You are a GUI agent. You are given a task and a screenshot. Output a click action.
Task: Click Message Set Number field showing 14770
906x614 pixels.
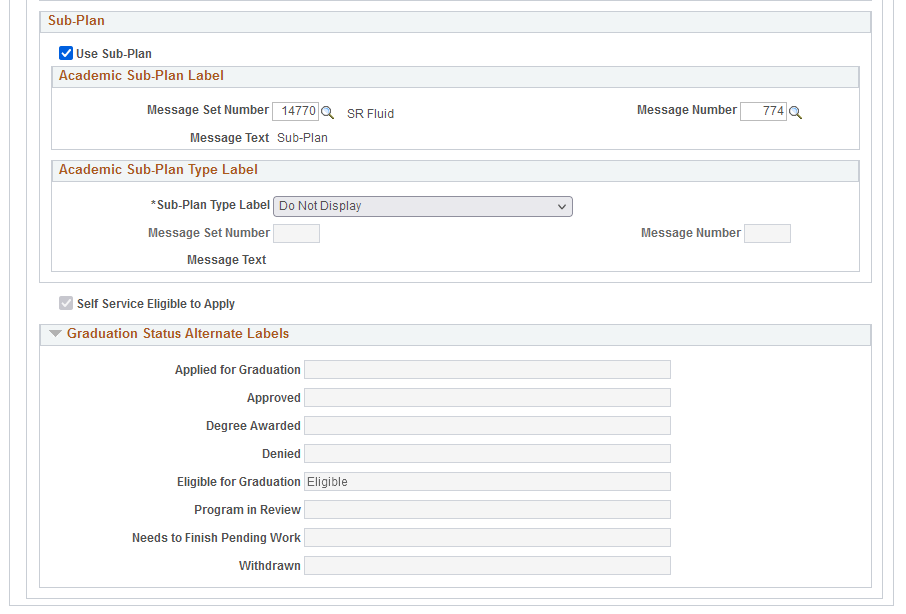coord(295,111)
